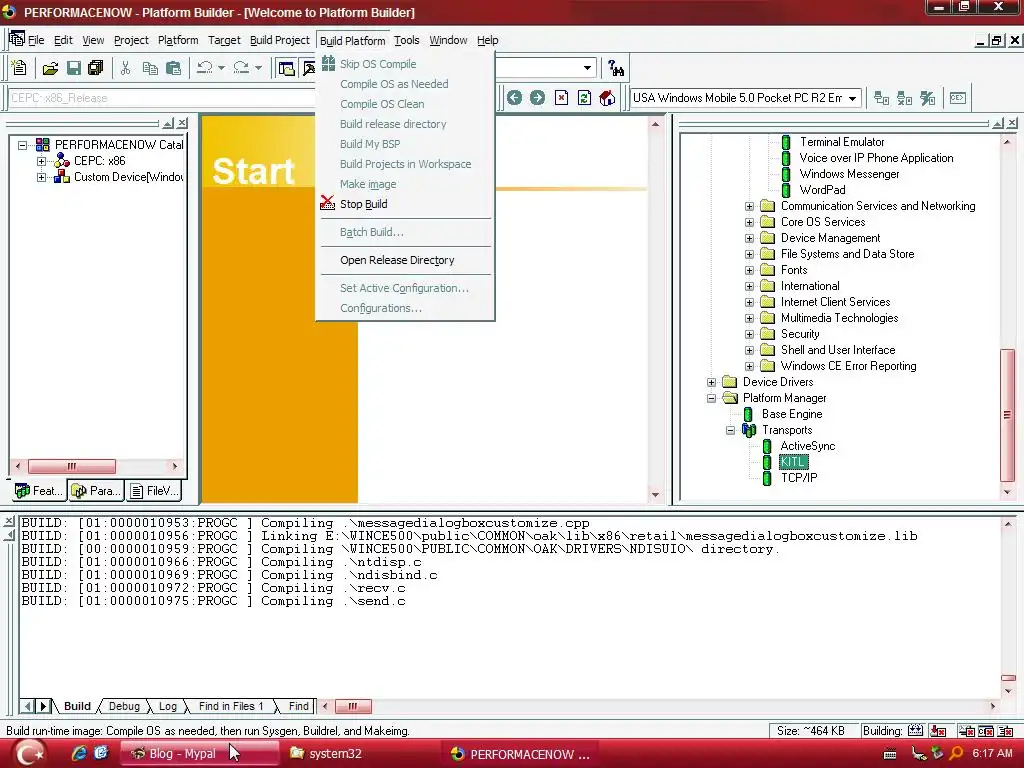Click the Attach Device toolbar icon

click(x=882, y=98)
